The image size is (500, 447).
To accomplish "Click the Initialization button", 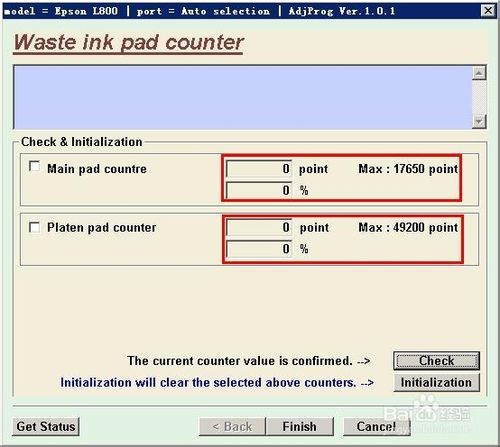I will click(436, 382).
